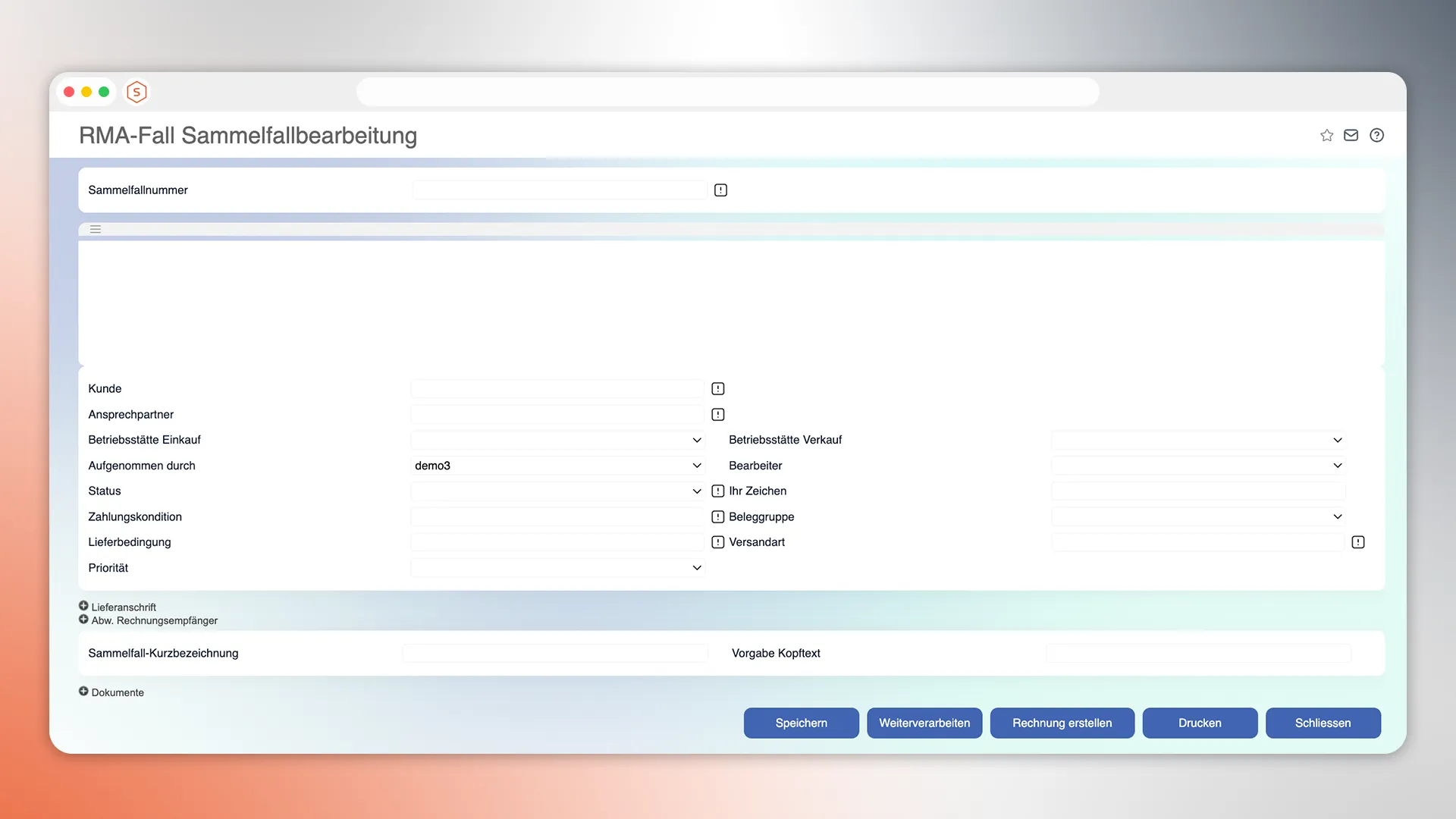The width and height of the screenshot is (1456, 819).
Task: Click lookup icon beside Zahlungskondition field
Action: click(x=717, y=517)
